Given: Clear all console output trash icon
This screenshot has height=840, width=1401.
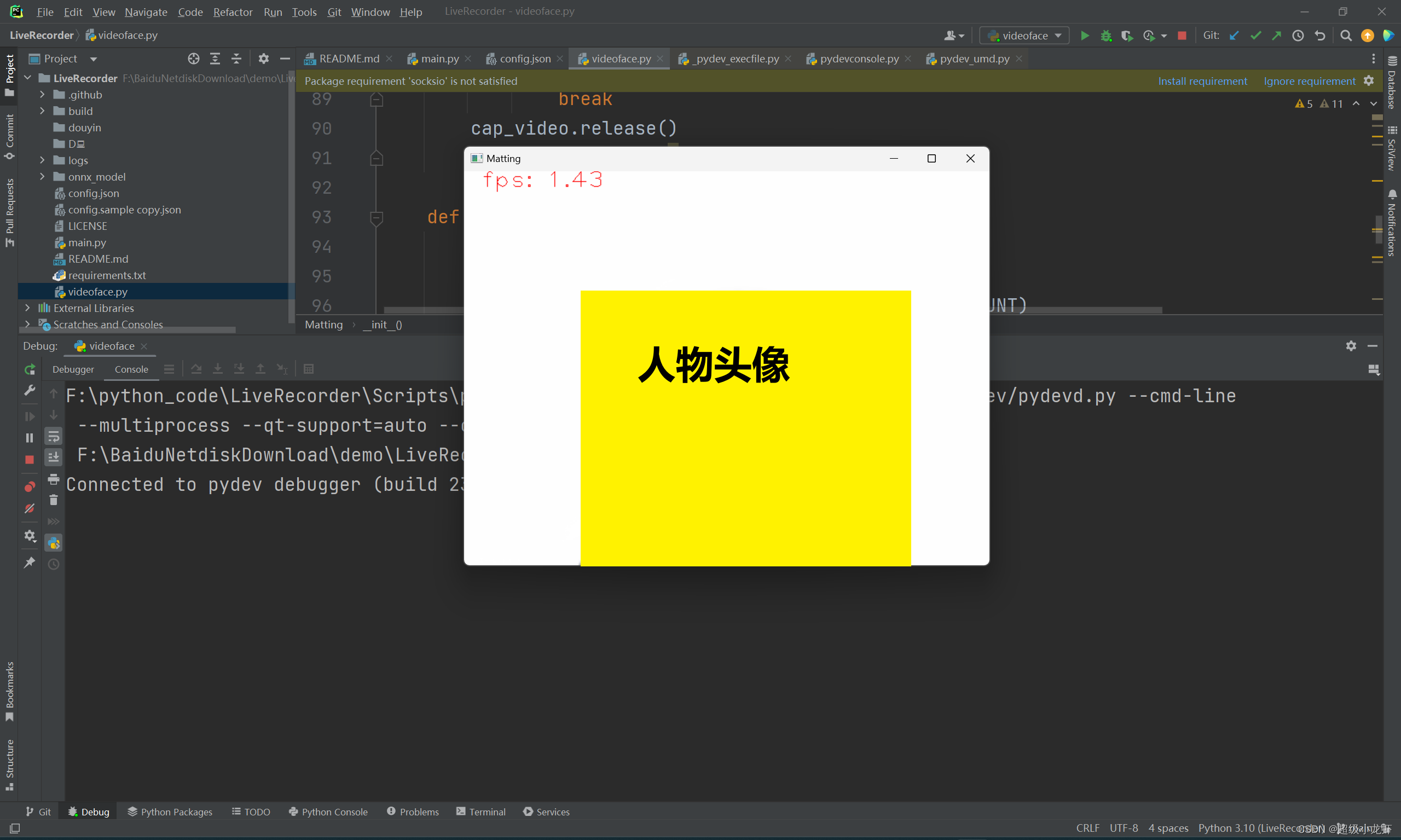Looking at the screenshot, I should (53, 500).
